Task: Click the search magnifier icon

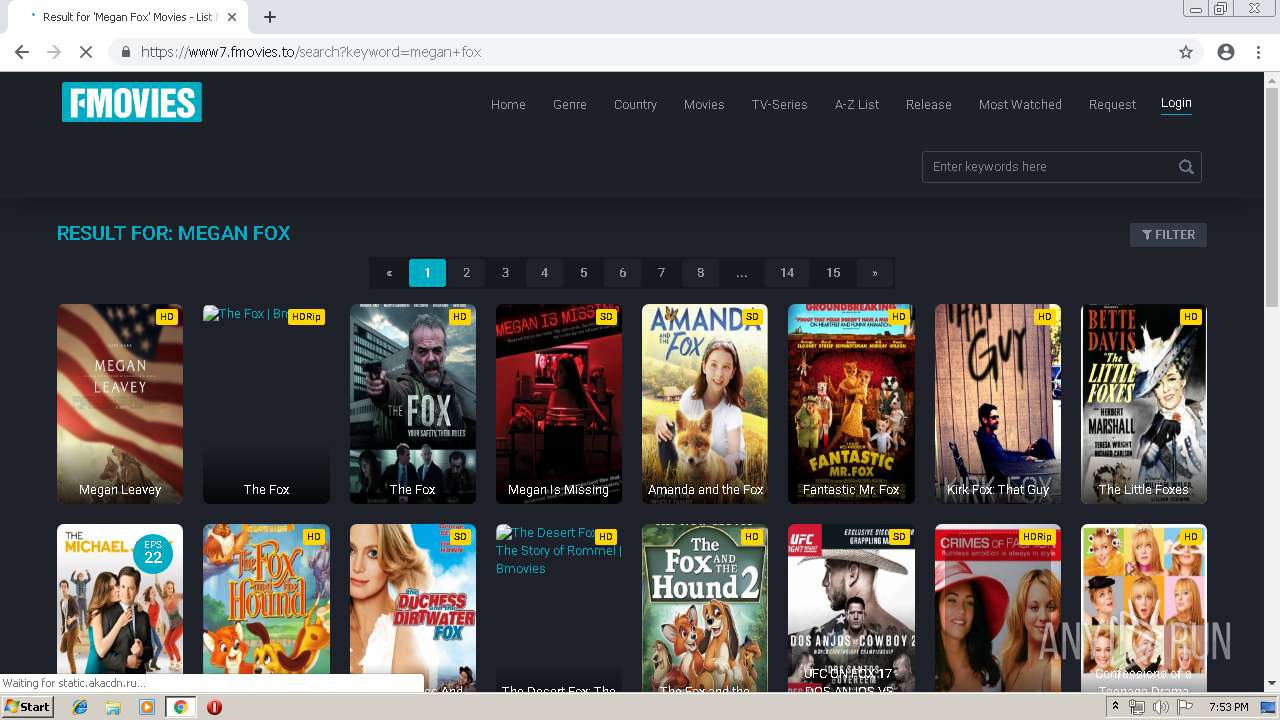Action: [x=1186, y=167]
